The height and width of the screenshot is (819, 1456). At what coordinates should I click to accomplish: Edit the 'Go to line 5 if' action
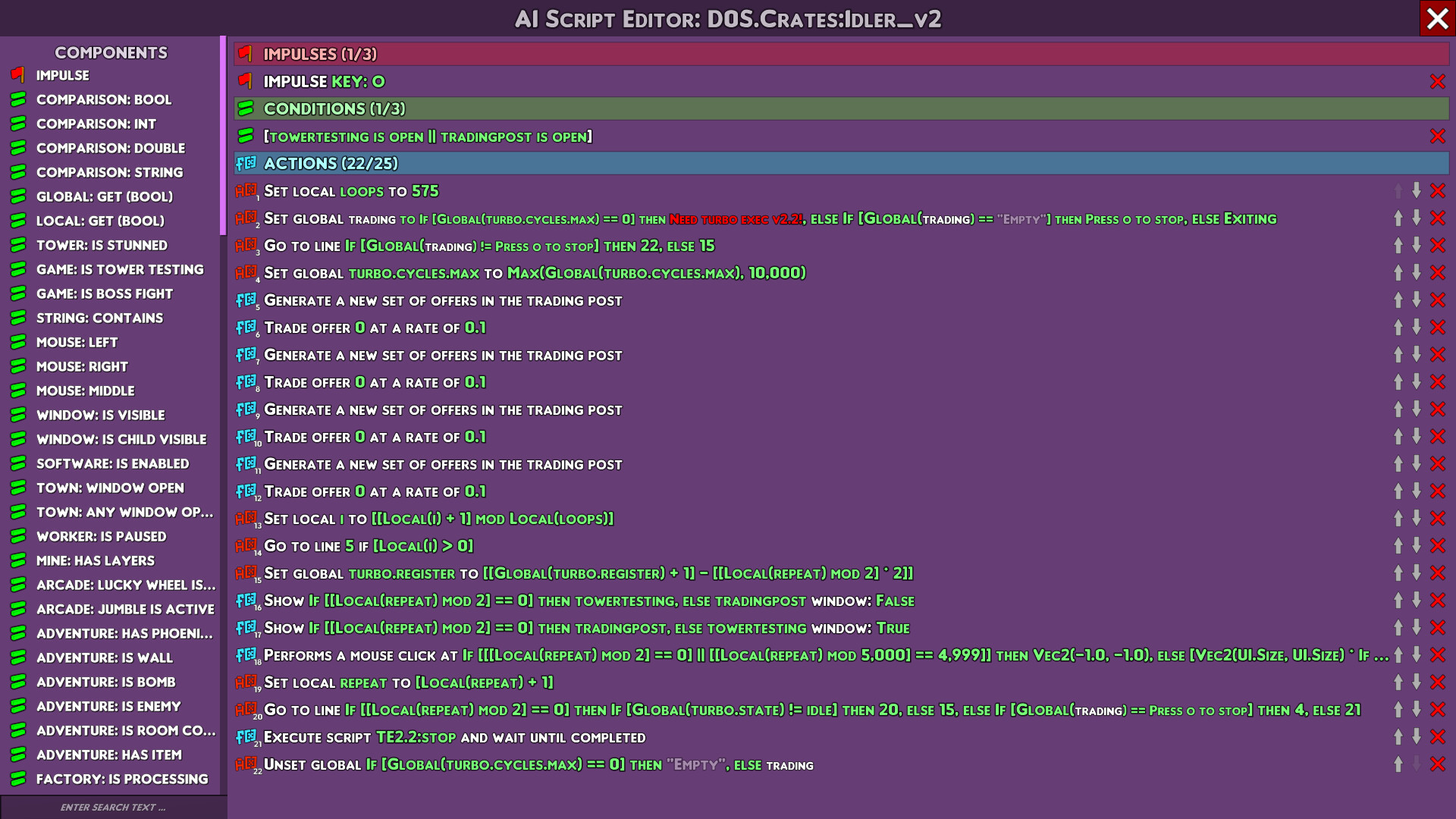pos(369,546)
